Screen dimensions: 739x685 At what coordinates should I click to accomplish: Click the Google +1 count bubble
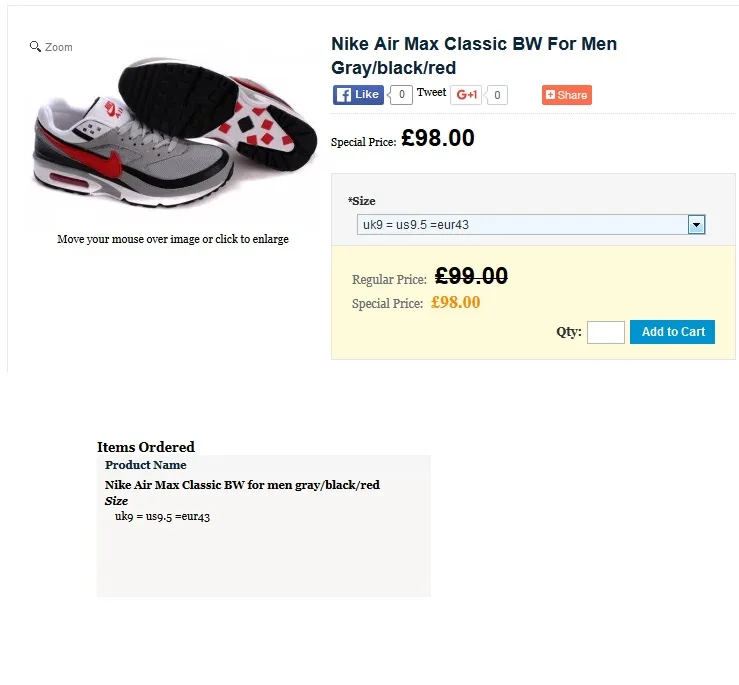[496, 95]
